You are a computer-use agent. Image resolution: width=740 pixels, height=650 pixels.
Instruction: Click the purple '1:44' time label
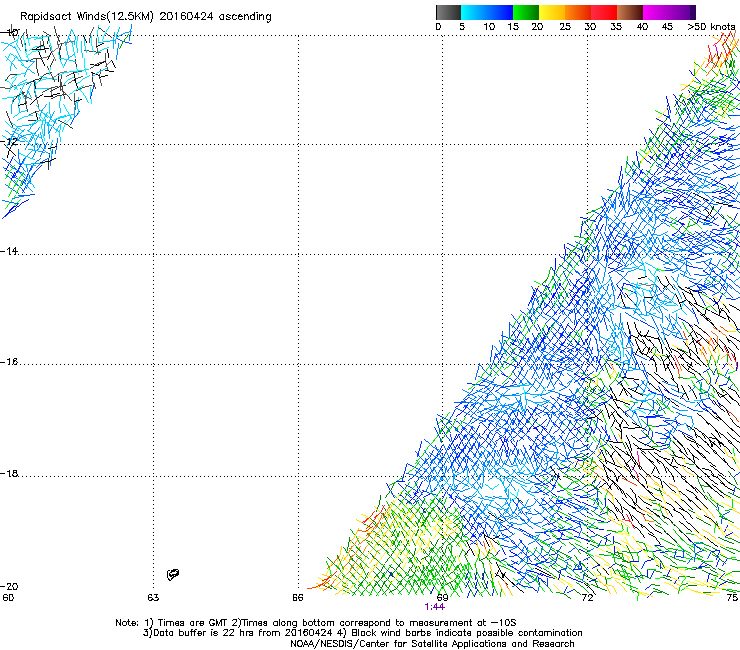(x=435, y=607)
